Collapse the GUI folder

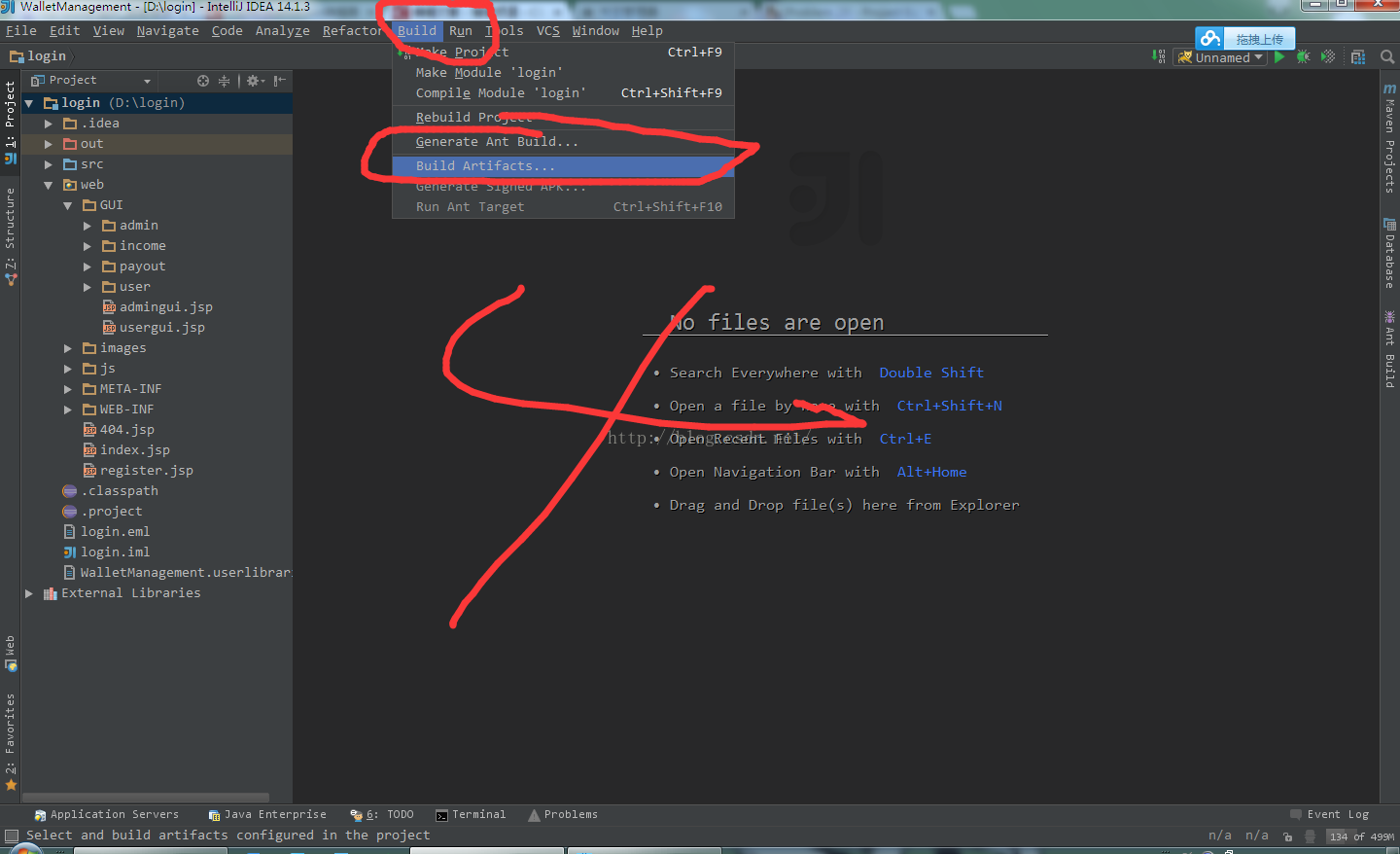68,205
